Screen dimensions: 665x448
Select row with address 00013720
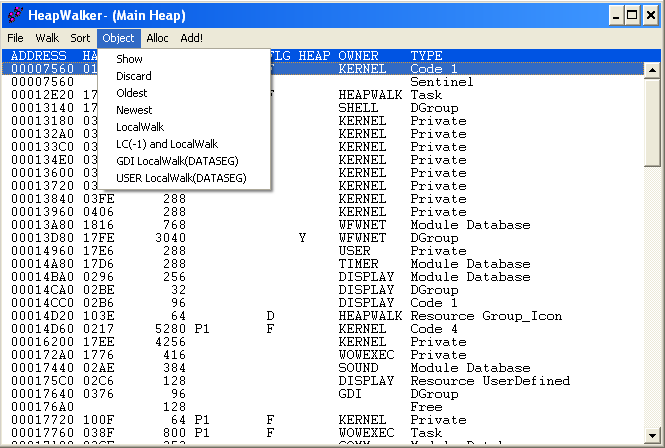click(x=323, y=186)
